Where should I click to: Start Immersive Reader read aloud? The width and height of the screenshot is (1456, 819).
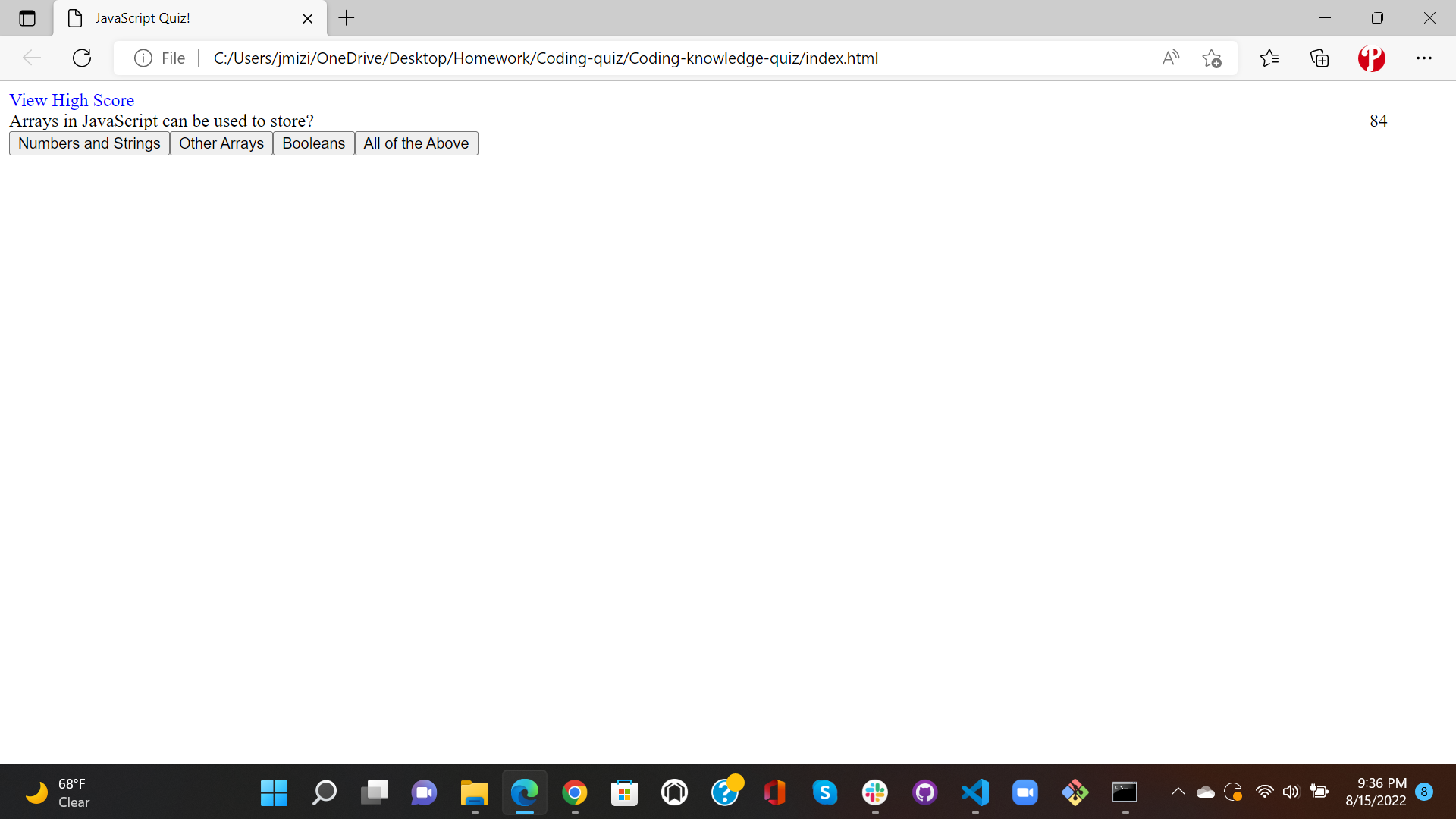point(1170,58)
